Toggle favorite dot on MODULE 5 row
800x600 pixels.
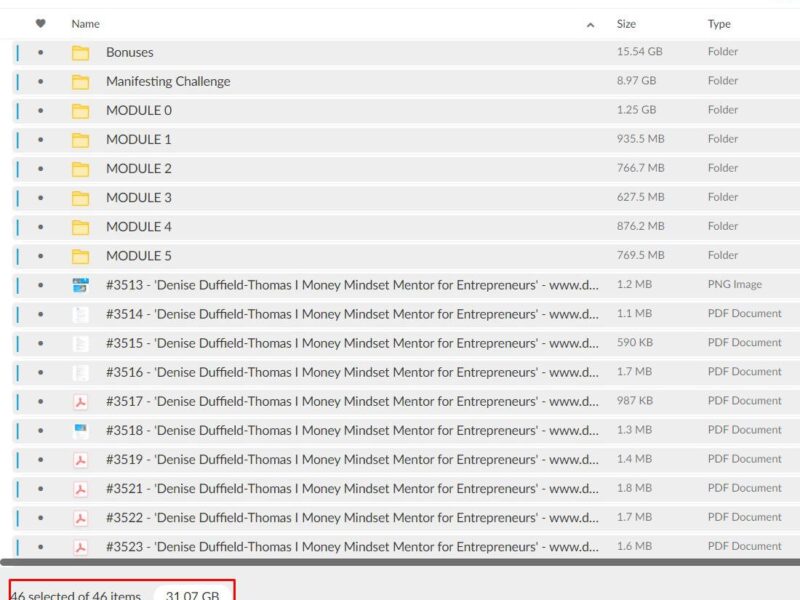point(40,256)
